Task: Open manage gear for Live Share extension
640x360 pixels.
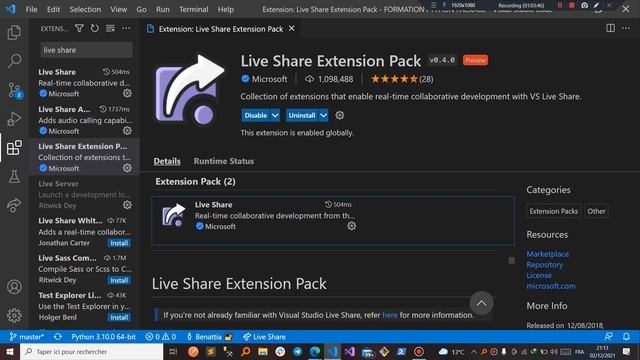Action: coord(127,93)
